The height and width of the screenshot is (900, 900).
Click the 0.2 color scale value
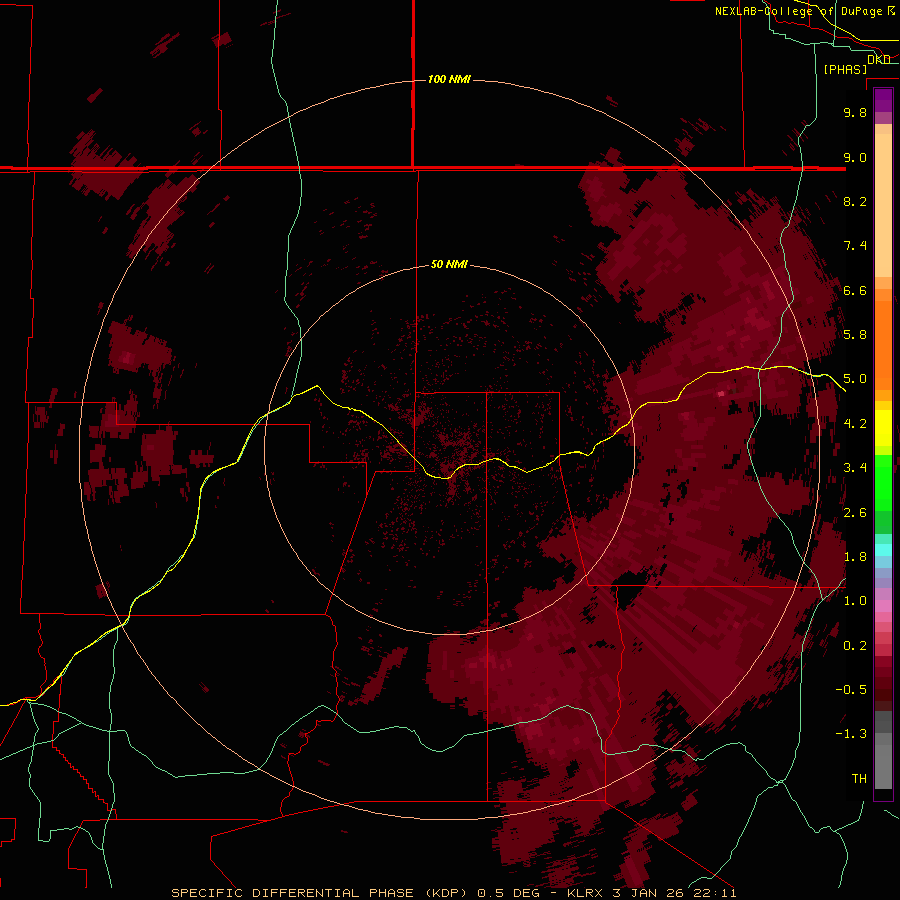[855, 646]
